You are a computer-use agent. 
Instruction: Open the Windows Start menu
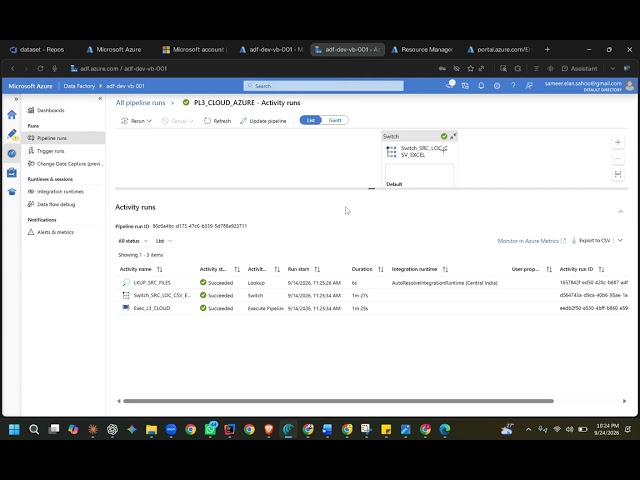pos(14,429)
